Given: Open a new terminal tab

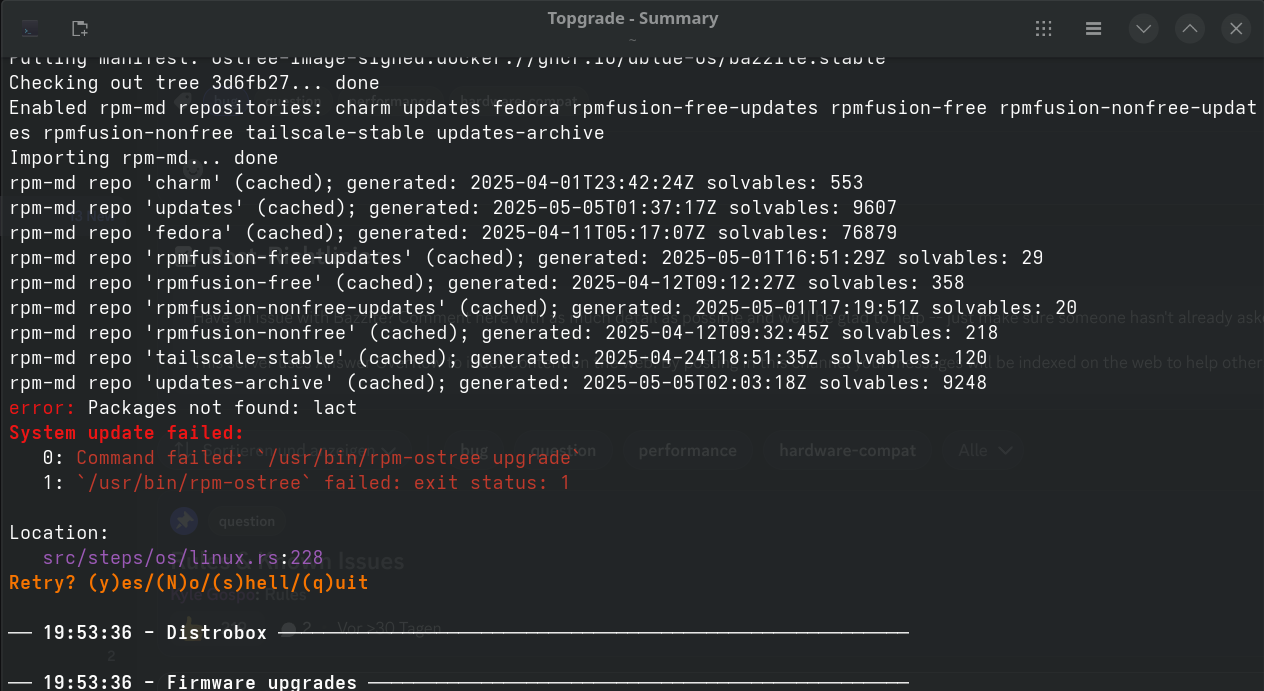Looking at the screenshot, I should coord(80,28).
